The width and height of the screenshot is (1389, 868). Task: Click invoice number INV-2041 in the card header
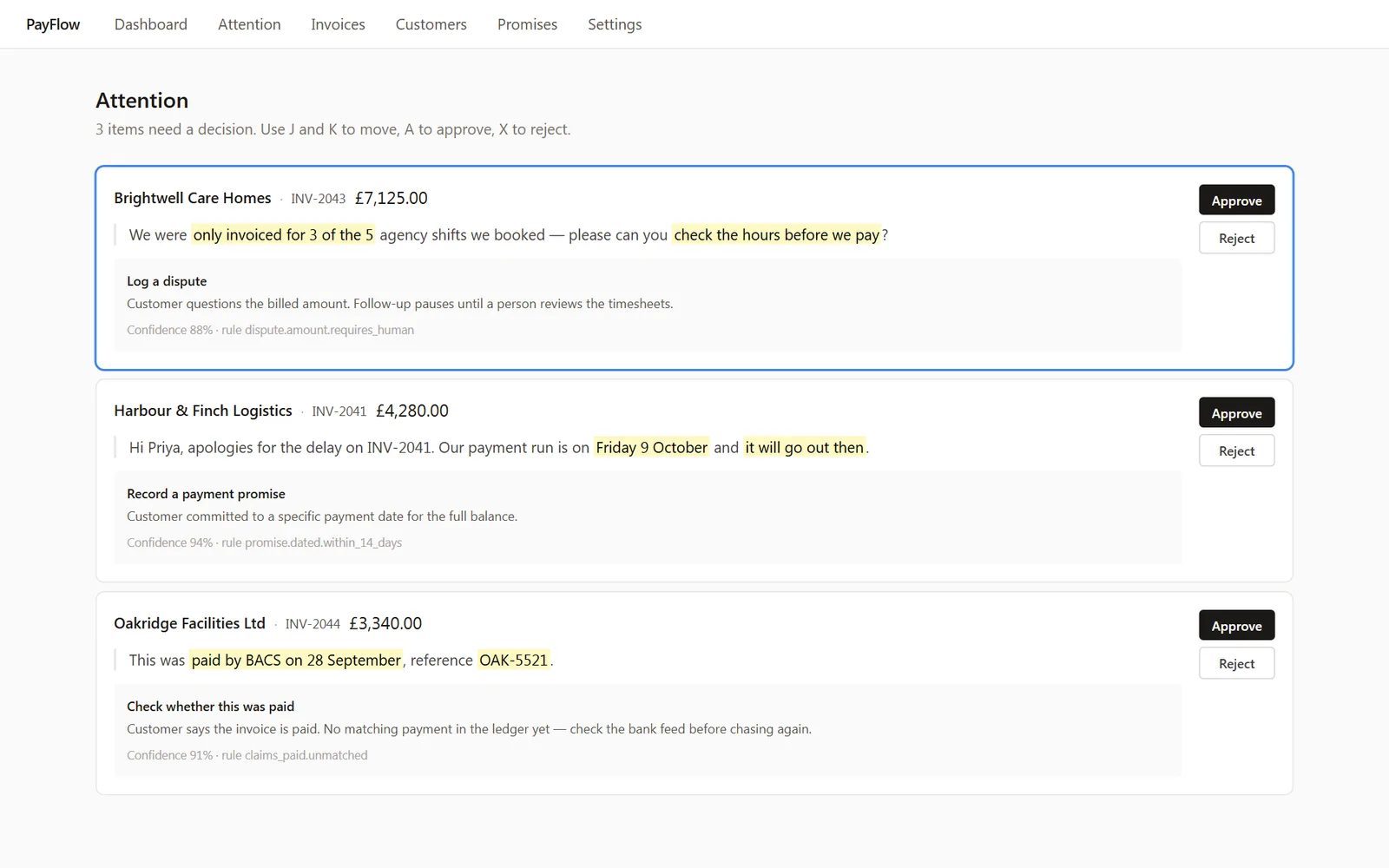(339, 411)
